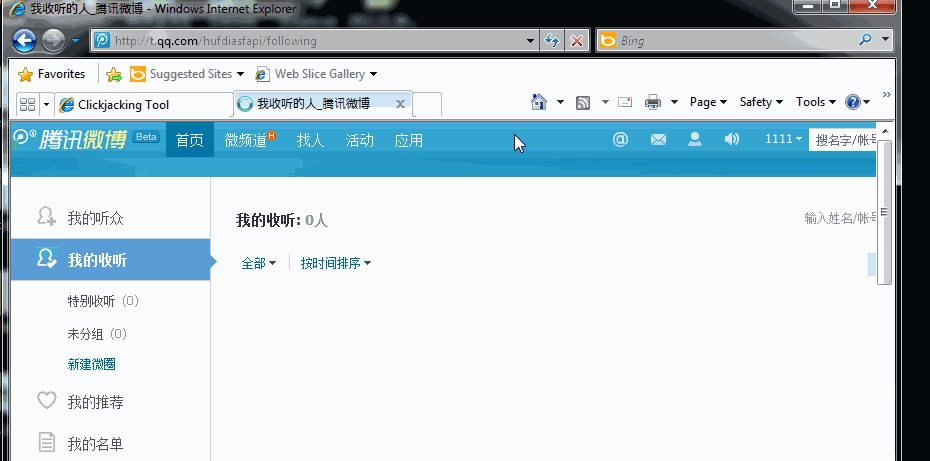Image resolution: width=930 pixels, height=461 pixels.
Task: Click the page vertical scrollbar thumb
Action: click(x=884, y=212)
